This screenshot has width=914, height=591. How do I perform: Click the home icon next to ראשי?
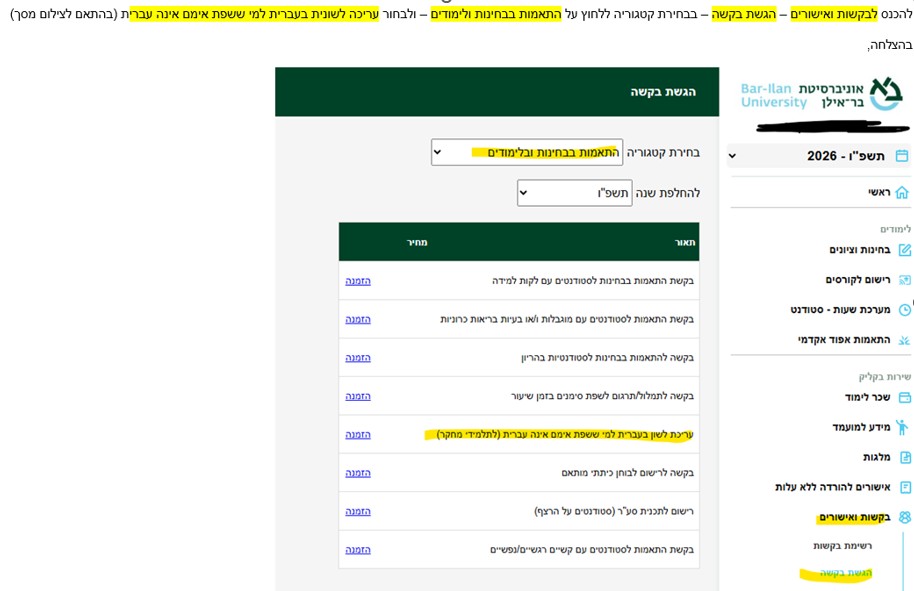(902, 192)
